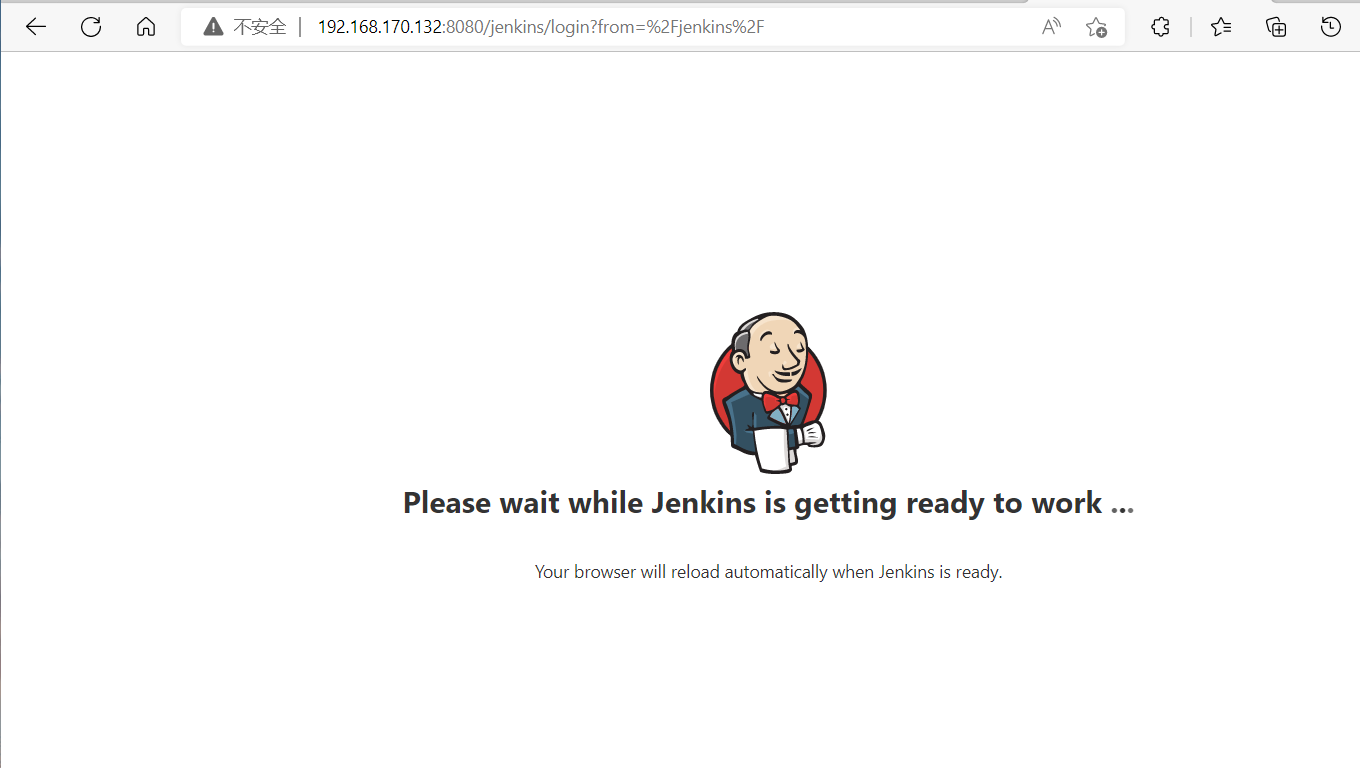Viewport: 1360px width, 768px height.
Task: Click the not secure warning triangle icon
Action: click(213, 27)
